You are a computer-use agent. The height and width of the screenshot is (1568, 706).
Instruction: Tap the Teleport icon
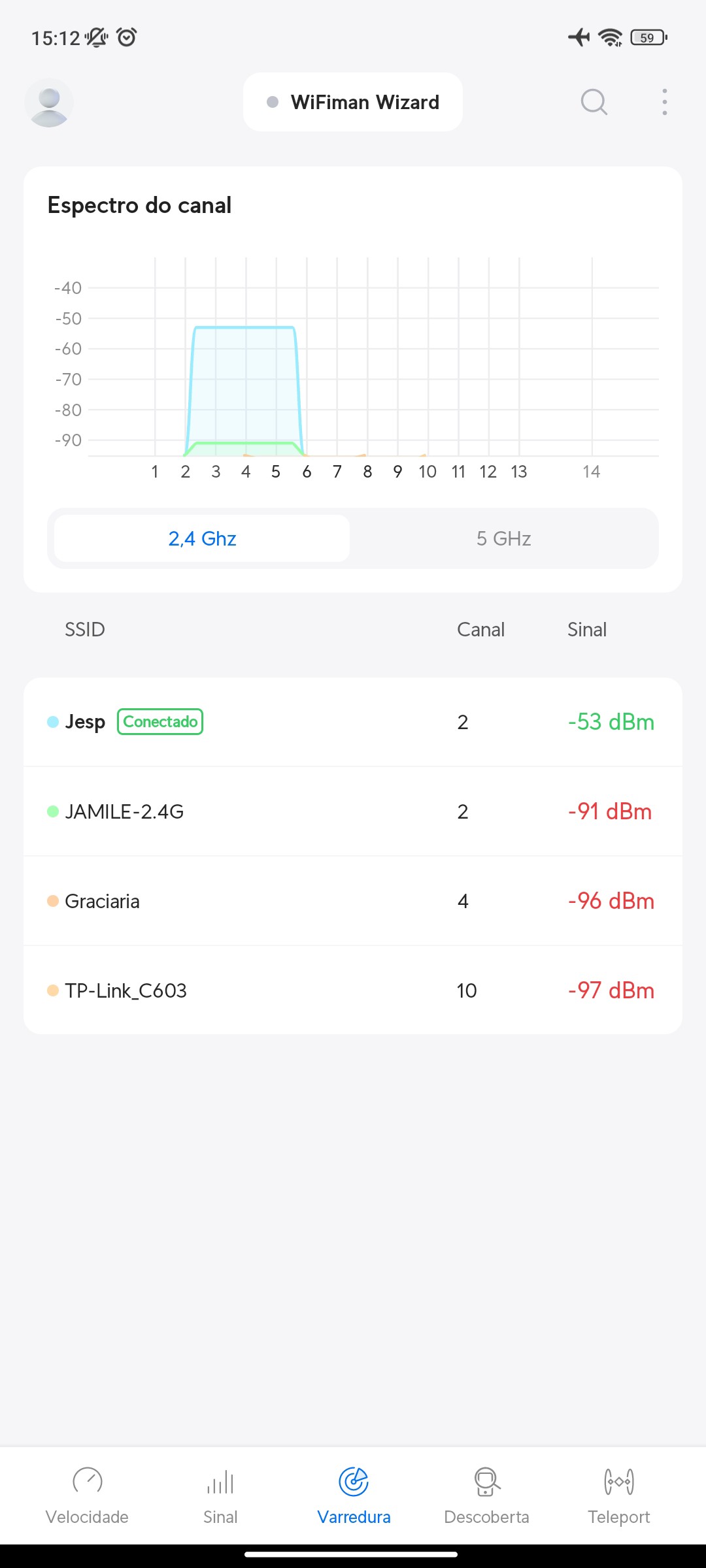pyautogui.click(x=618, y=1481)
